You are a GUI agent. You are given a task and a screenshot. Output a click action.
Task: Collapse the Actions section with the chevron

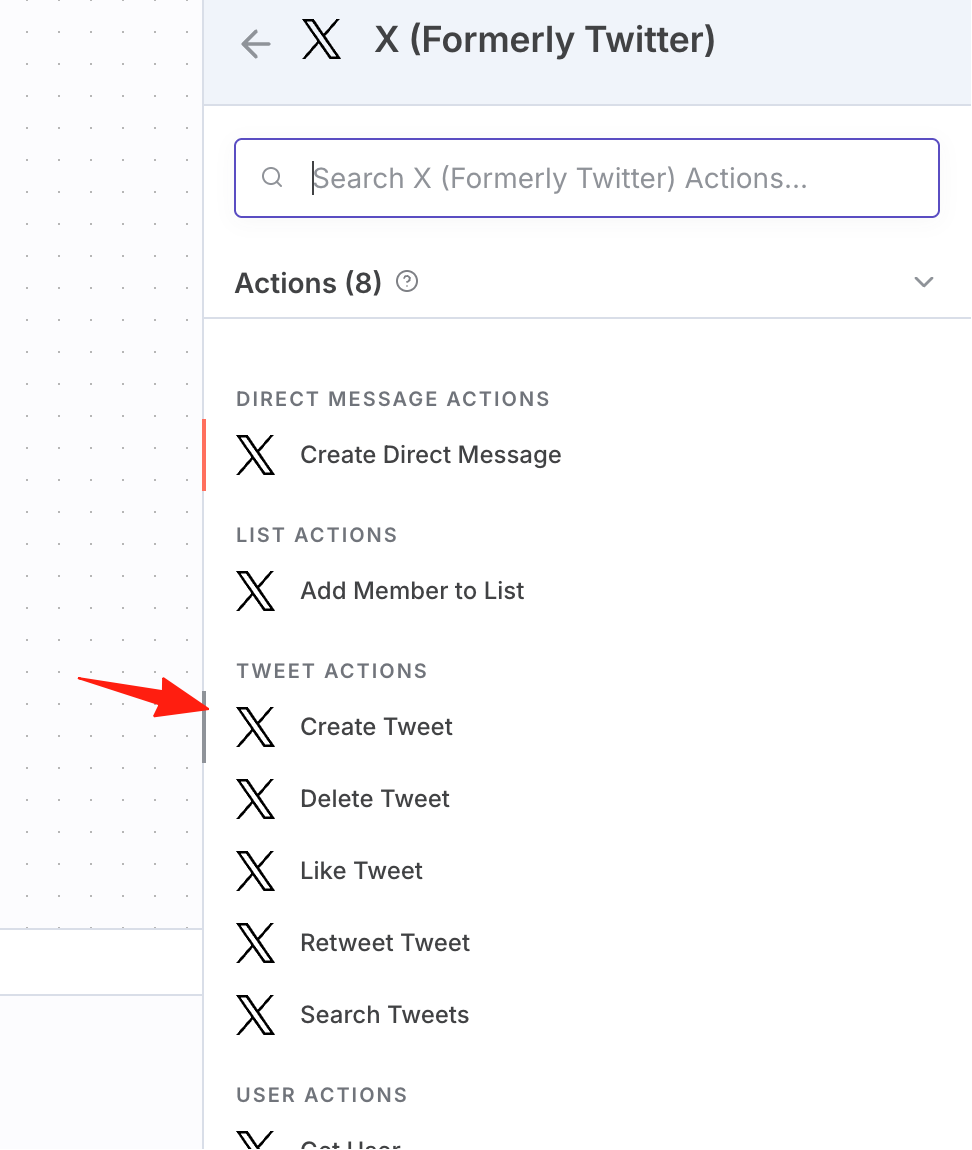tap(924, 282)
